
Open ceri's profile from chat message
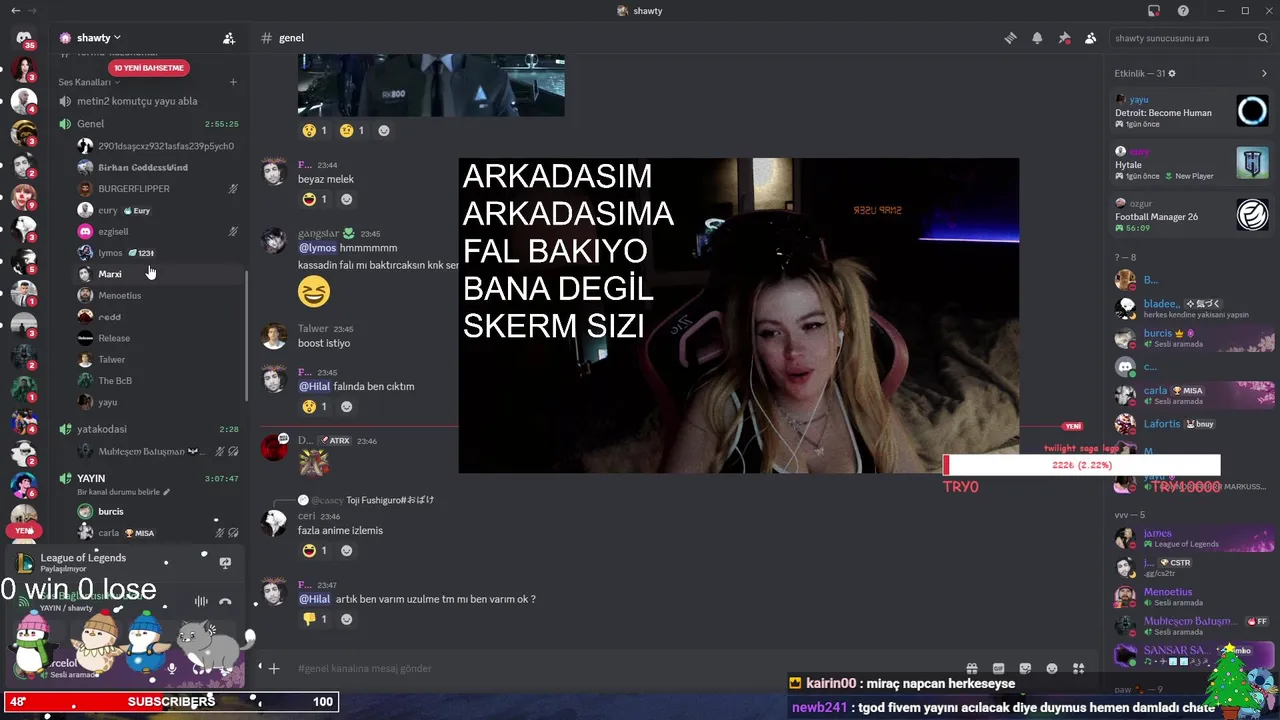pos(306,516)
